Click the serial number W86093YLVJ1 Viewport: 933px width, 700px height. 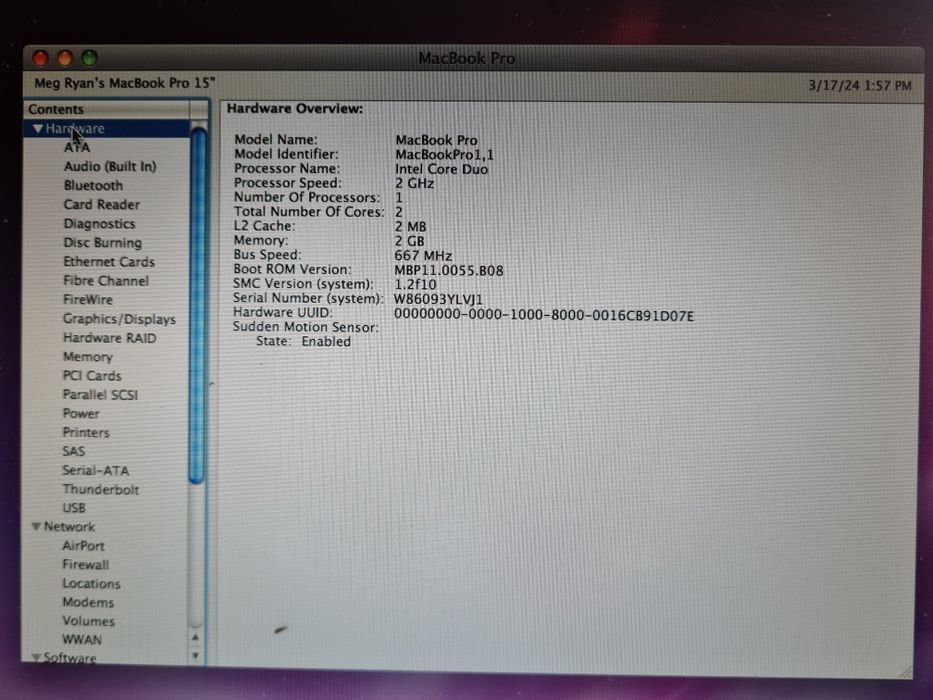(x=438, y=299)
